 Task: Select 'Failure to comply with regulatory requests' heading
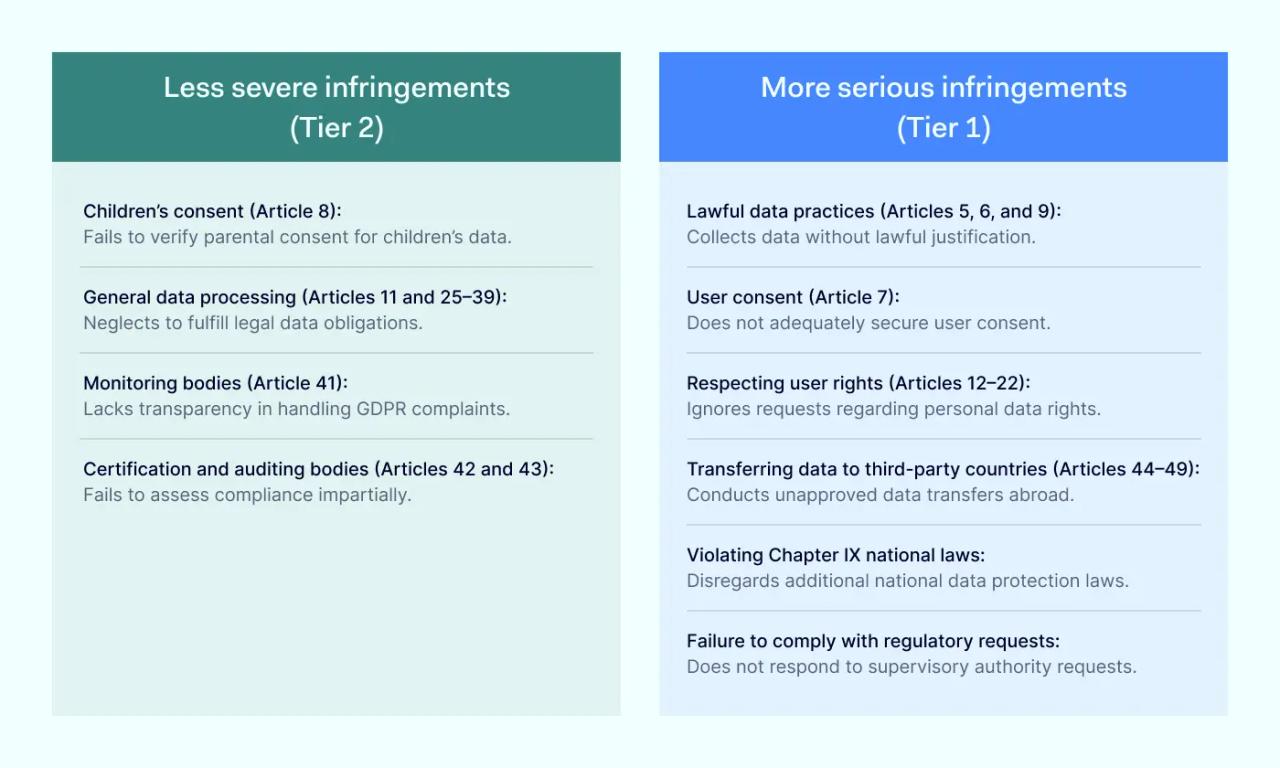coord(873,641)
